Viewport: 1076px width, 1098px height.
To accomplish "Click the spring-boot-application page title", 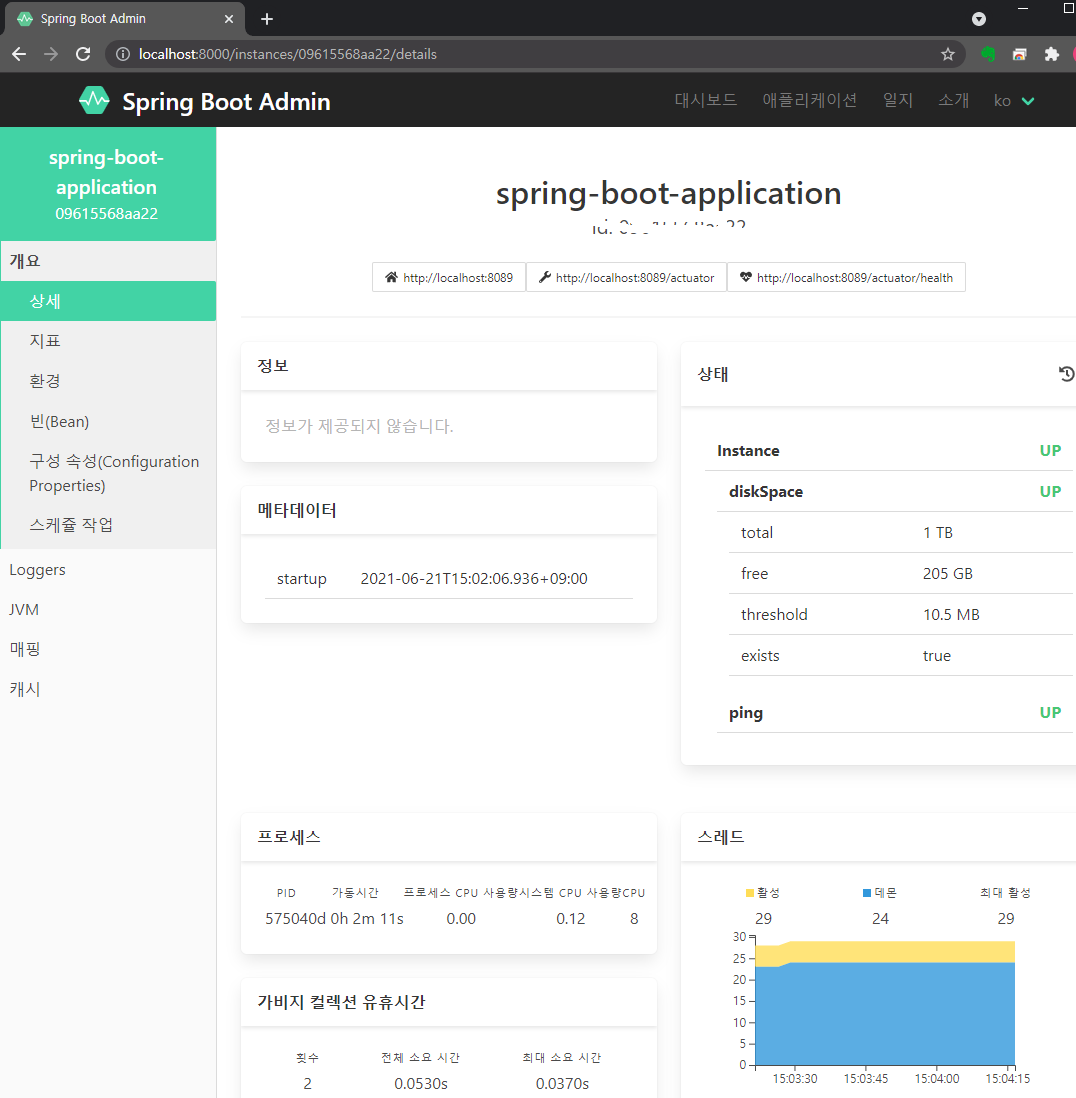I will click(x=669, y=194).
